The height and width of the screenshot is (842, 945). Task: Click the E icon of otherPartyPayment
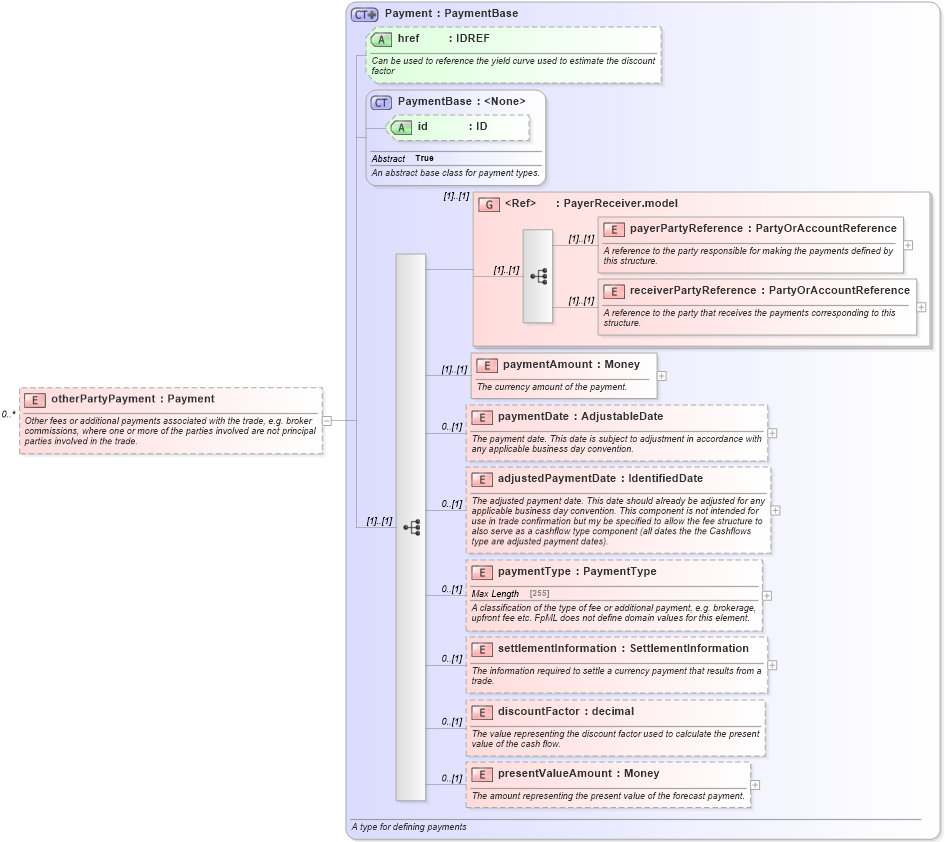(x=35, y=400)
